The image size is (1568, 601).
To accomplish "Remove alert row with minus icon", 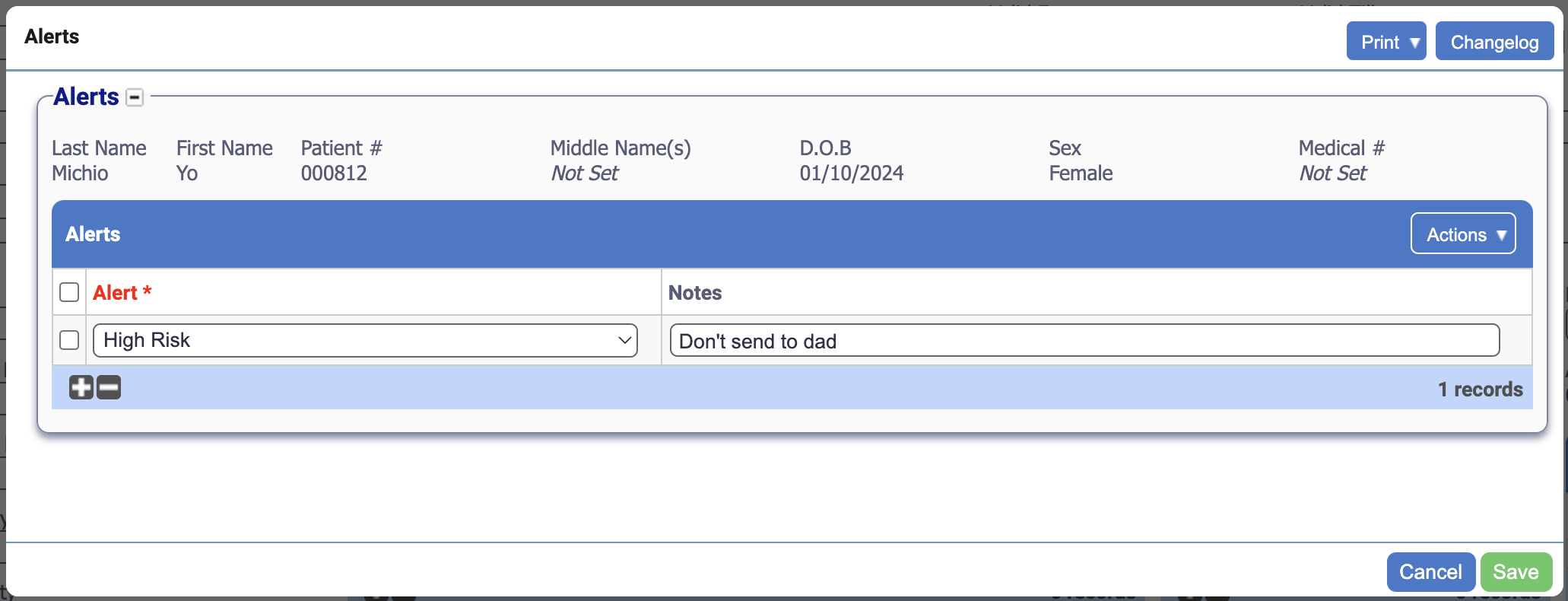I will pos(109,388).
